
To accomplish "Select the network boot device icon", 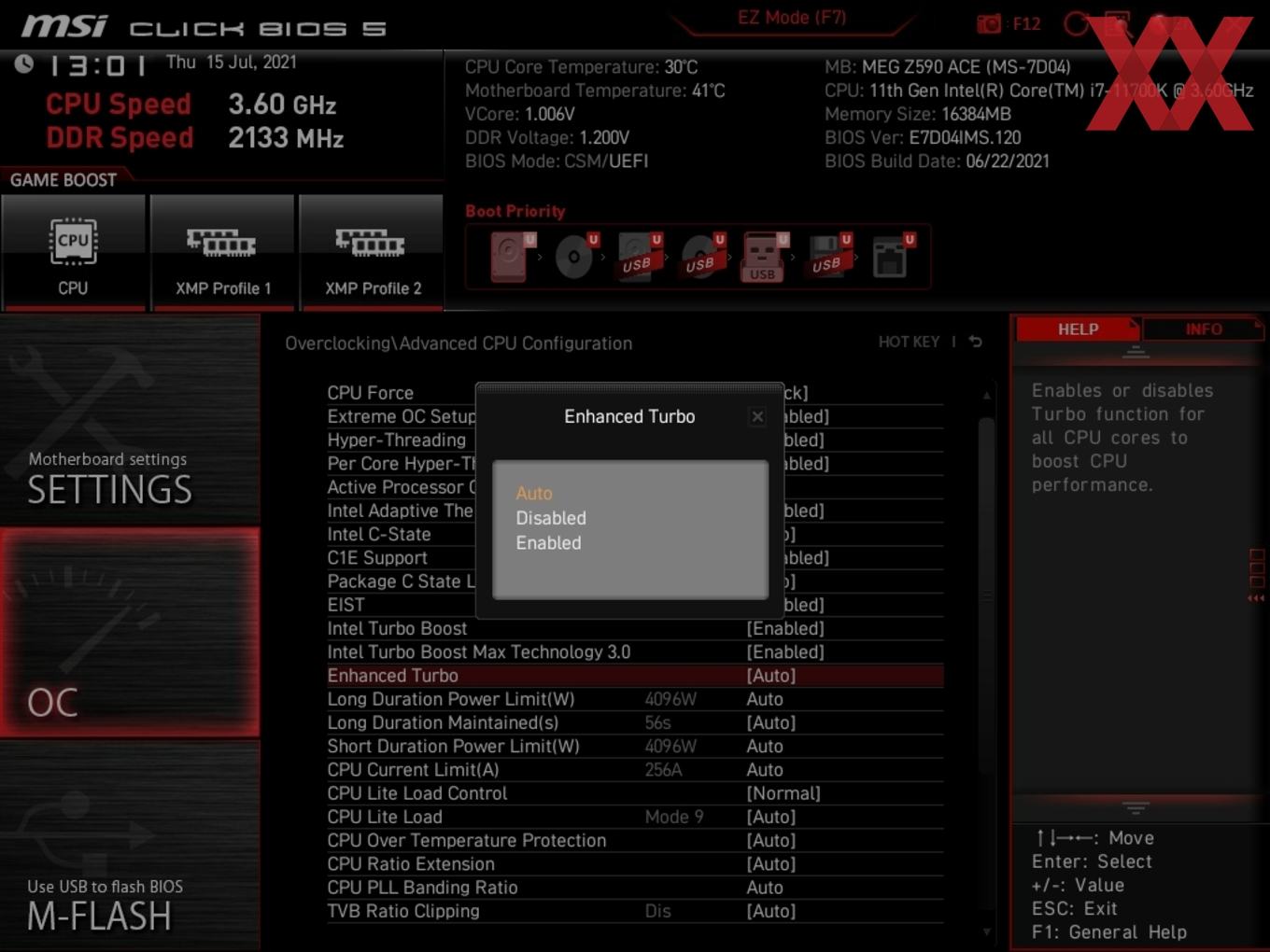I will click(892, 257).
